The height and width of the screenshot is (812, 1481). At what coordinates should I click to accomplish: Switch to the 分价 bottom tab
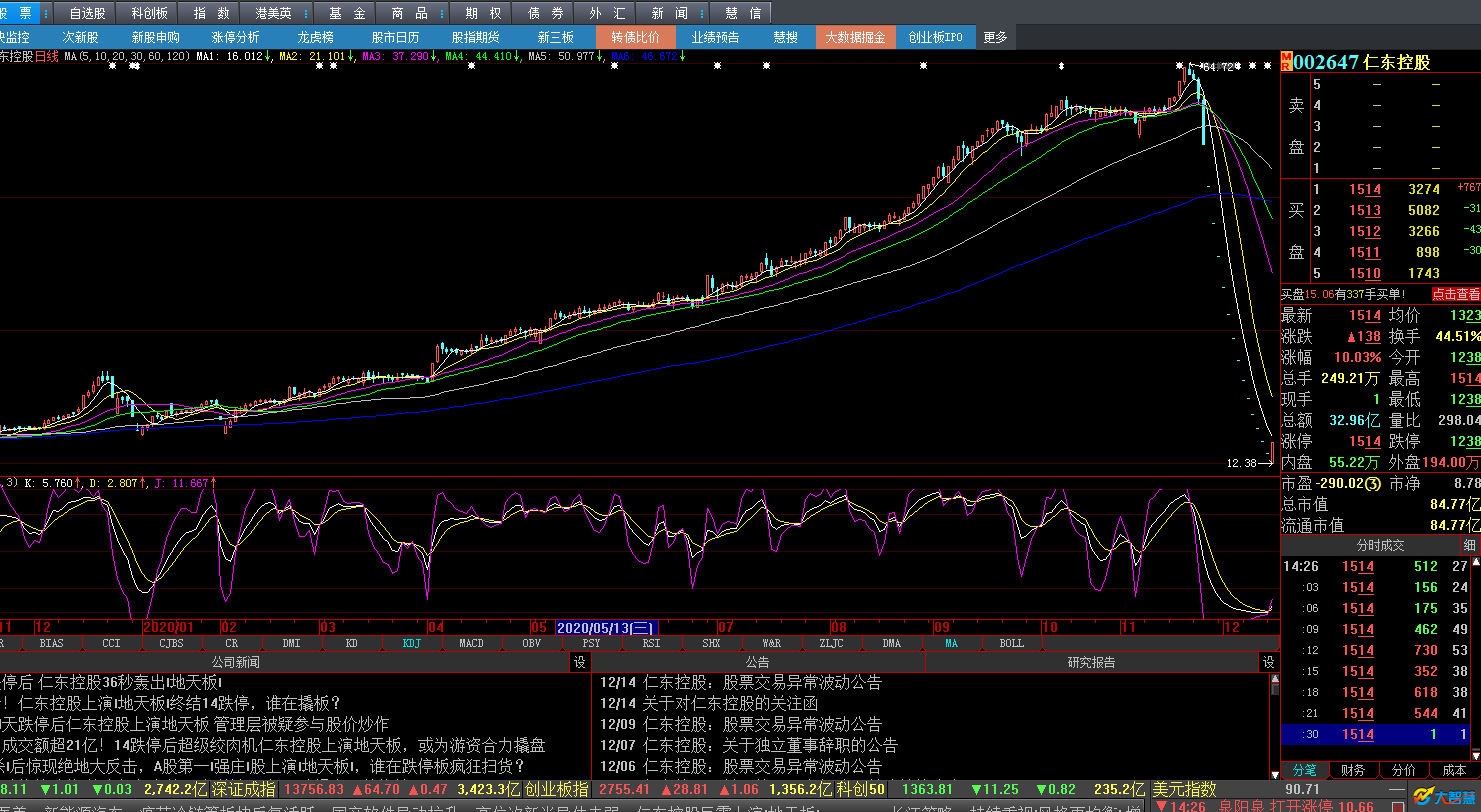pyautogui.click(x=1403, y=771)
